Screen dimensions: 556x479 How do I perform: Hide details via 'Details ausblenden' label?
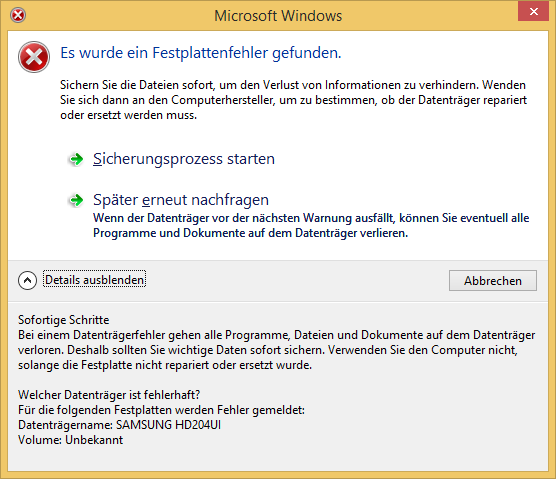[94, 280]
